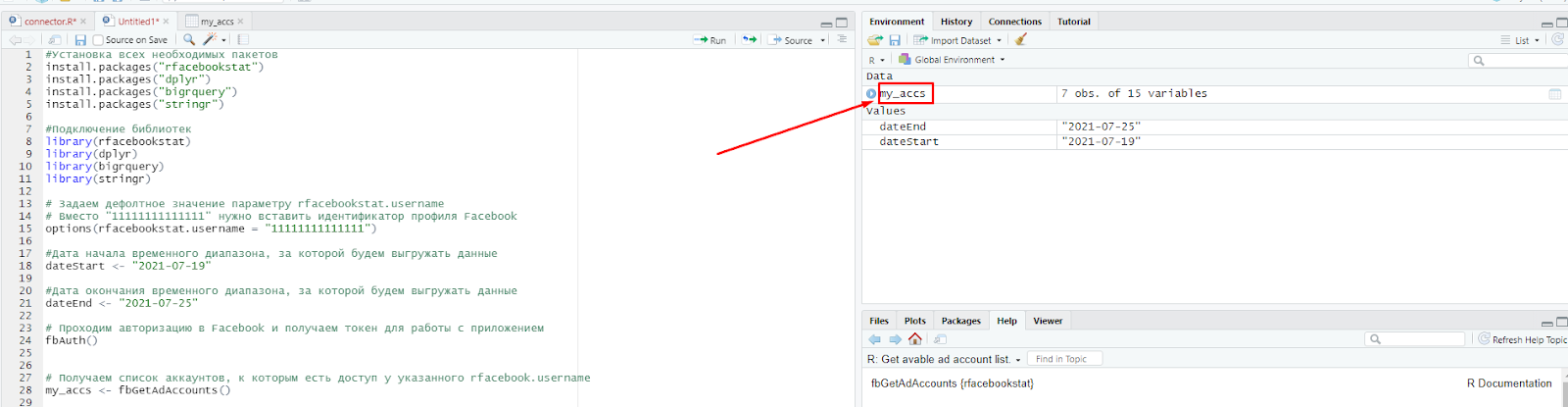Go to the Help home page

[x=915, y=339]
